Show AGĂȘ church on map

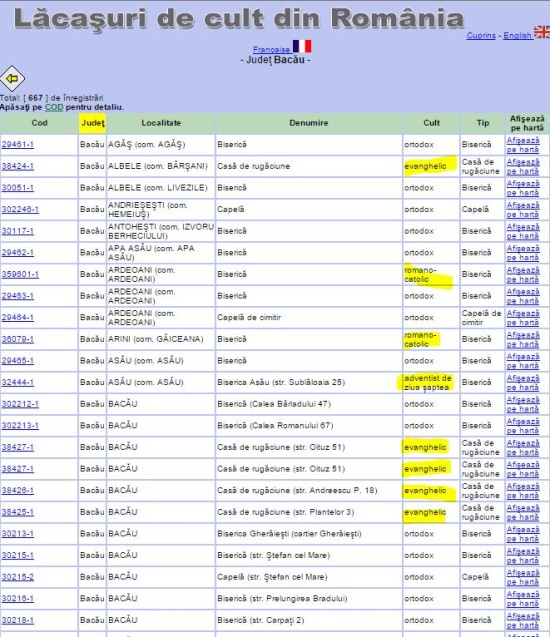click(523, 145)
